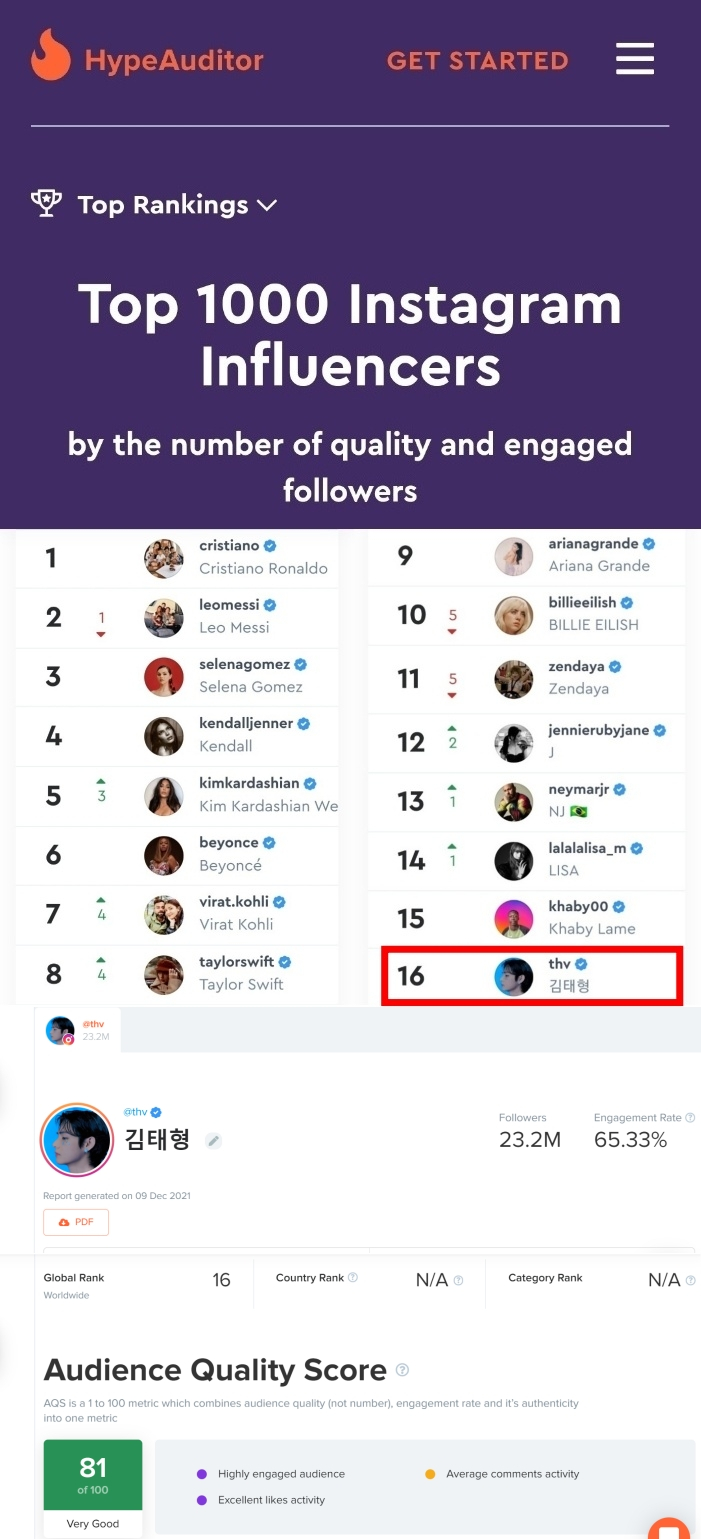Open the selenagomez username link
The width and height of the screenshot is (701, 1539).
click(x=245, y=664)
